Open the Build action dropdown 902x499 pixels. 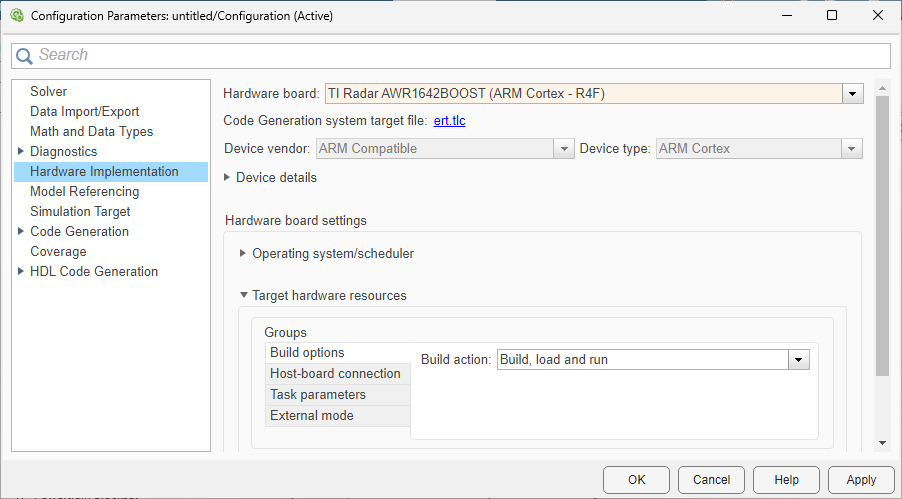click(x=798, y=360)
